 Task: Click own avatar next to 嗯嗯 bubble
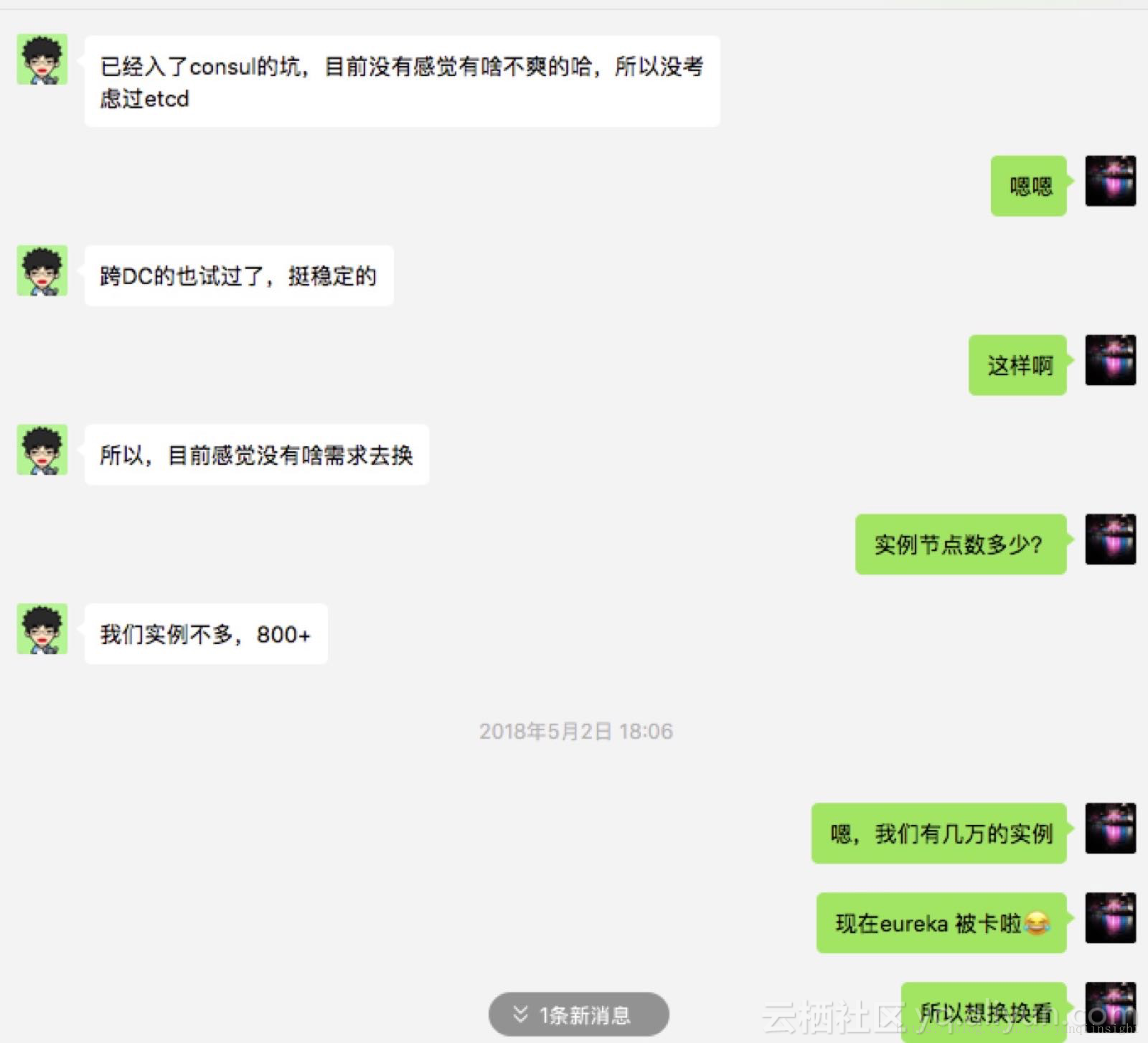pos(1110,181)
